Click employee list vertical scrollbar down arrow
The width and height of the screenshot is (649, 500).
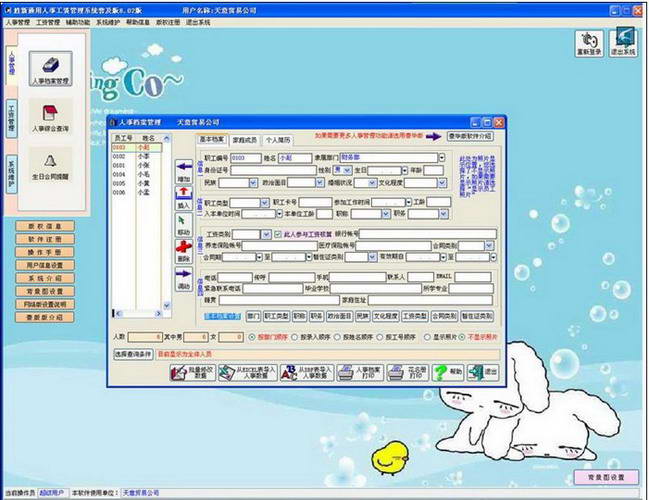167,306
